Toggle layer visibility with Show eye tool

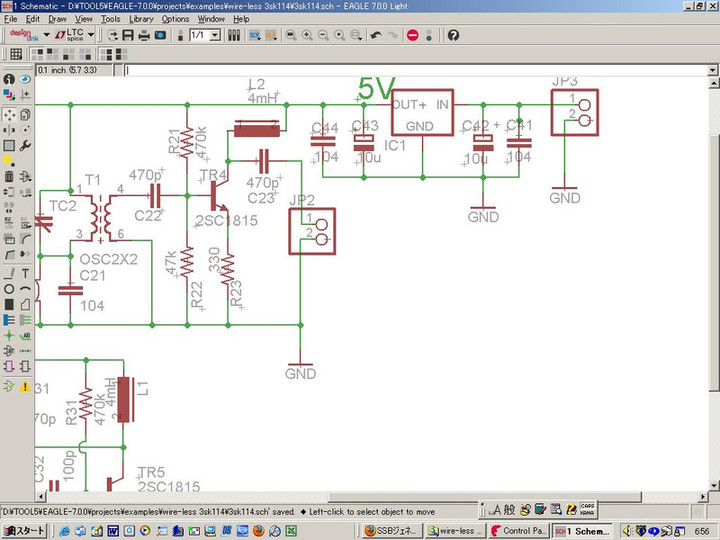(24, 79)
